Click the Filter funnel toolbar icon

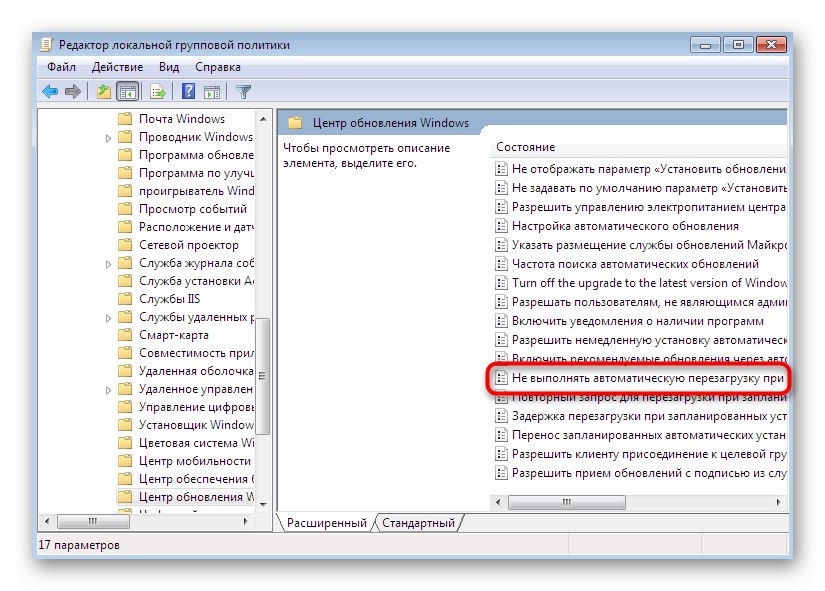click(243, 92)
